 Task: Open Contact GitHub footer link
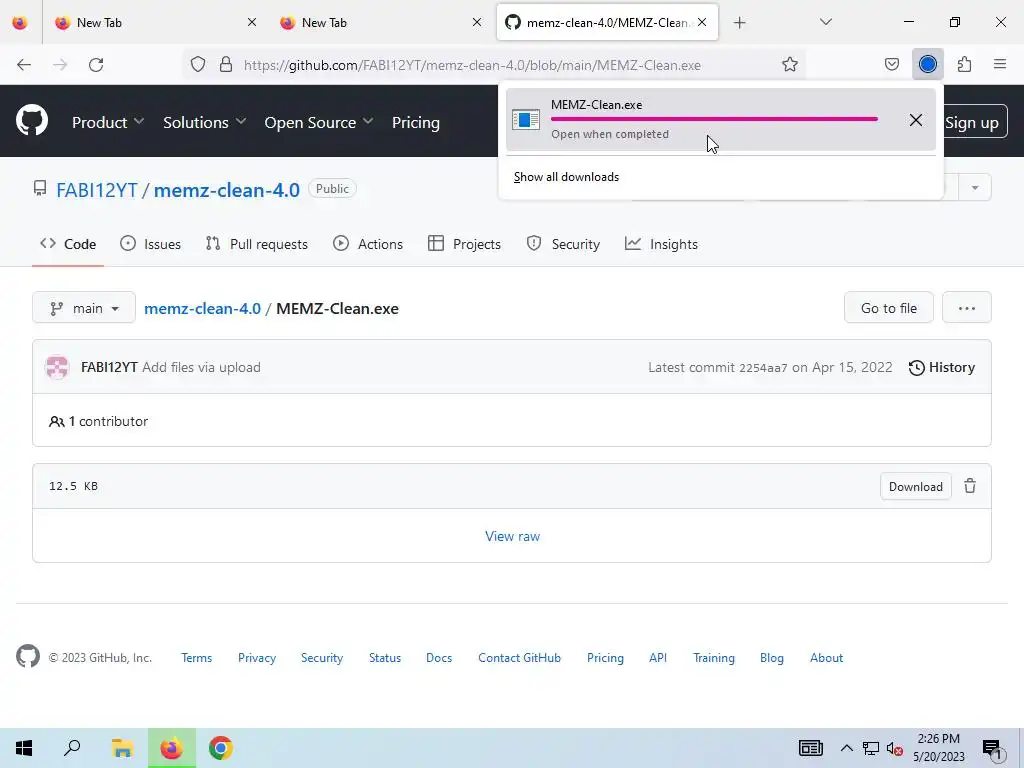[519, 658]
